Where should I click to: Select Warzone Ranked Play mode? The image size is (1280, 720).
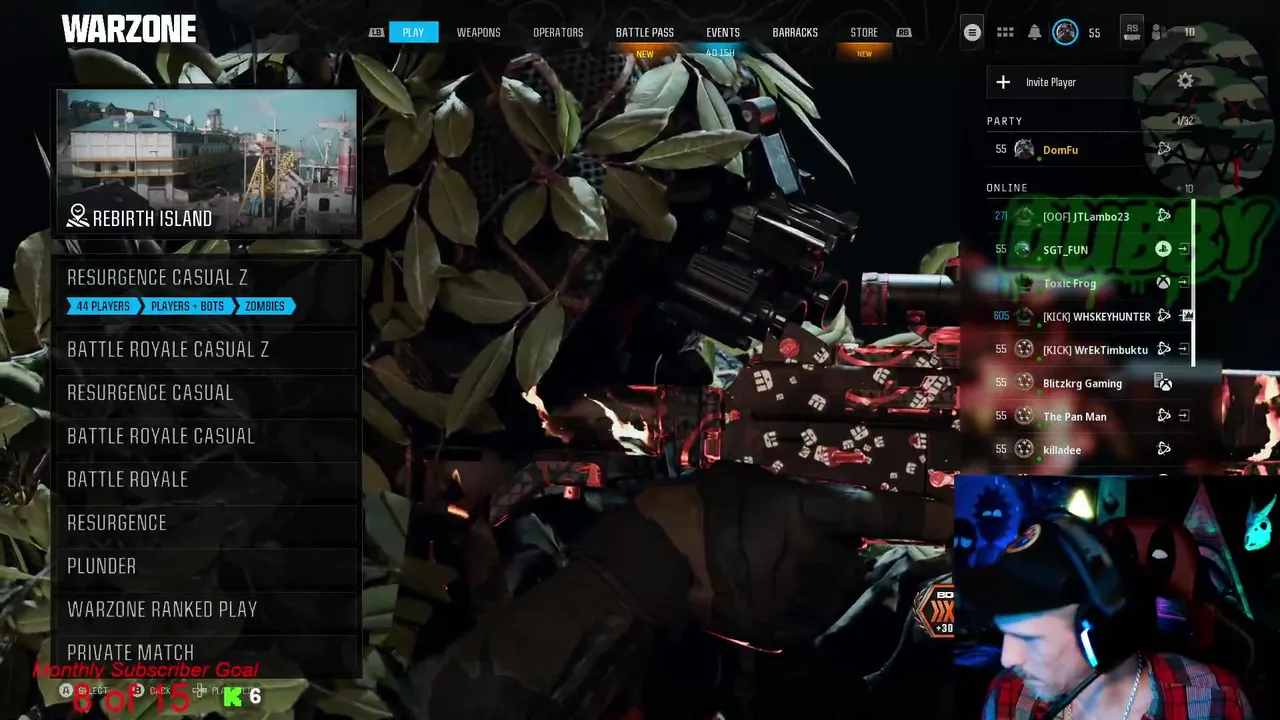[x=206, y=609]
